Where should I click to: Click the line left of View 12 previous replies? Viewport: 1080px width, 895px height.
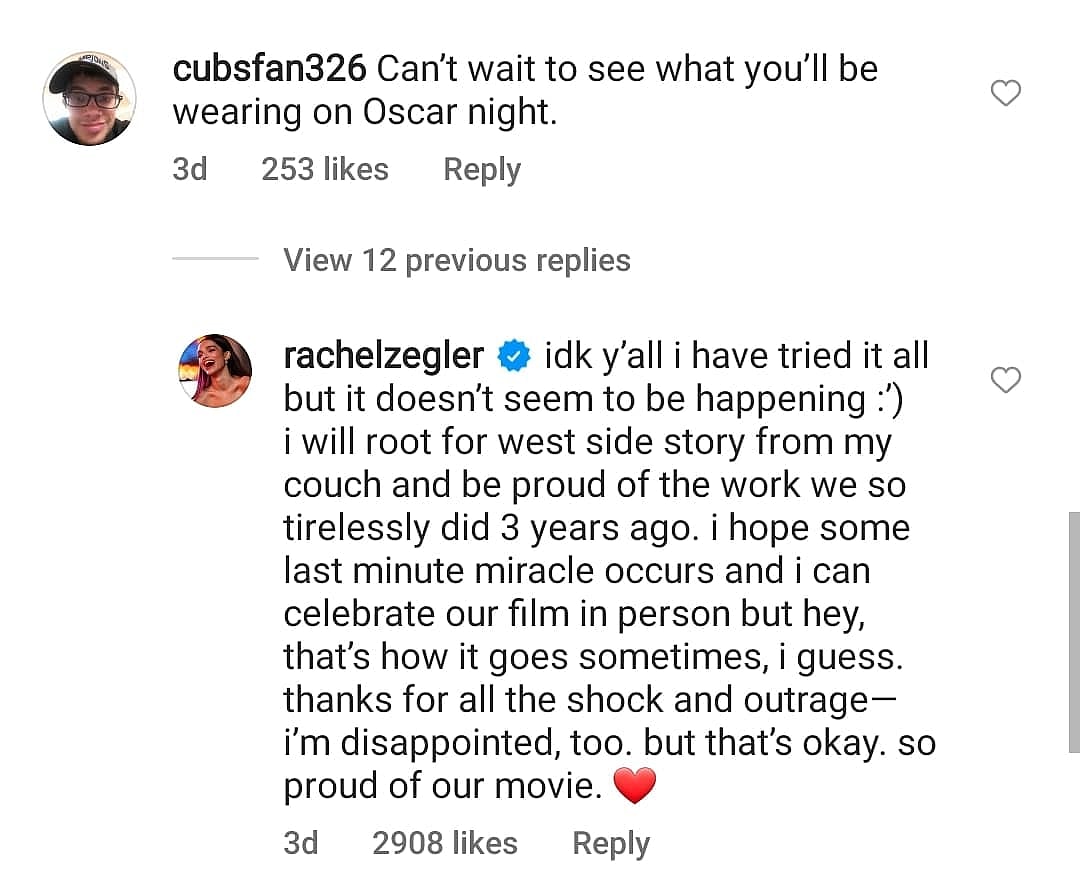tap(215, 259)
